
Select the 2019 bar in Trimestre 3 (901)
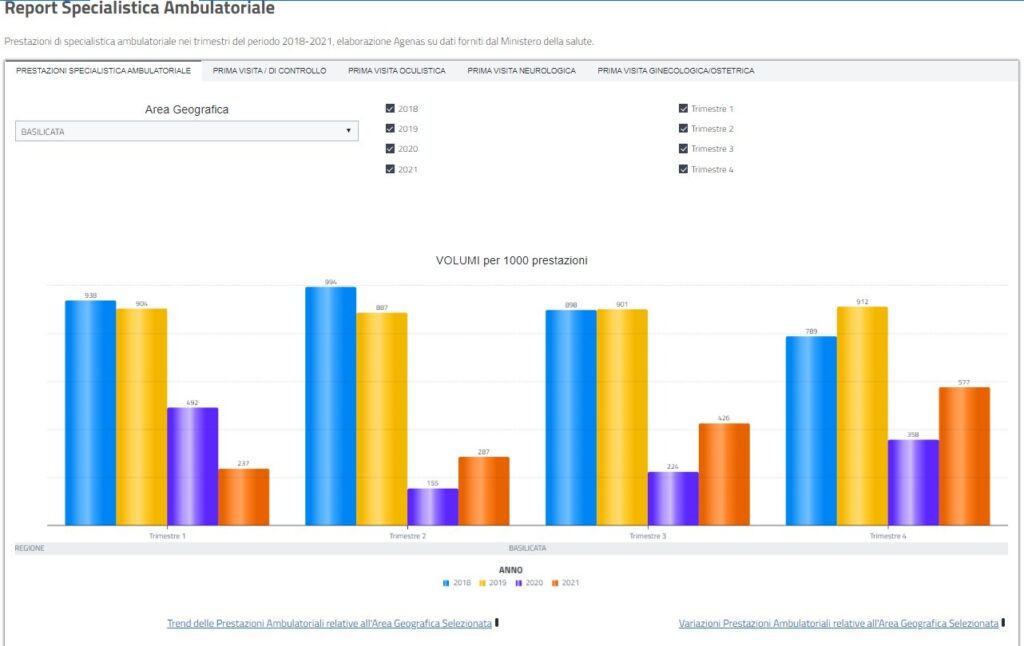(x=622, y=417)
